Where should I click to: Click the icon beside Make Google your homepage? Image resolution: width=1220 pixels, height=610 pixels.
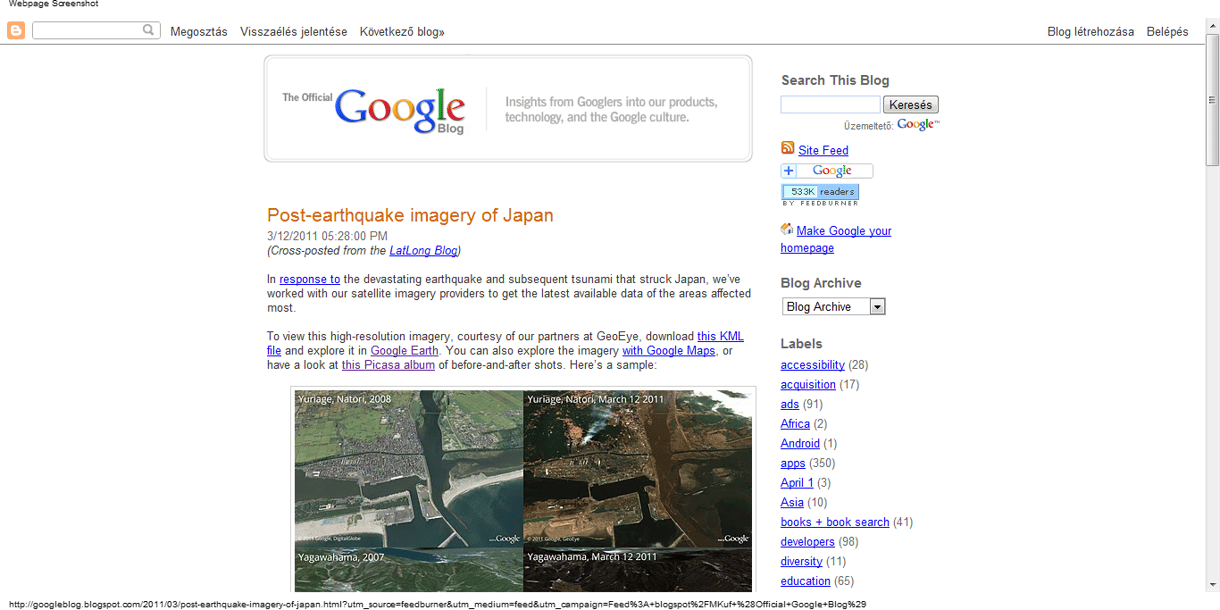point(787,229)
